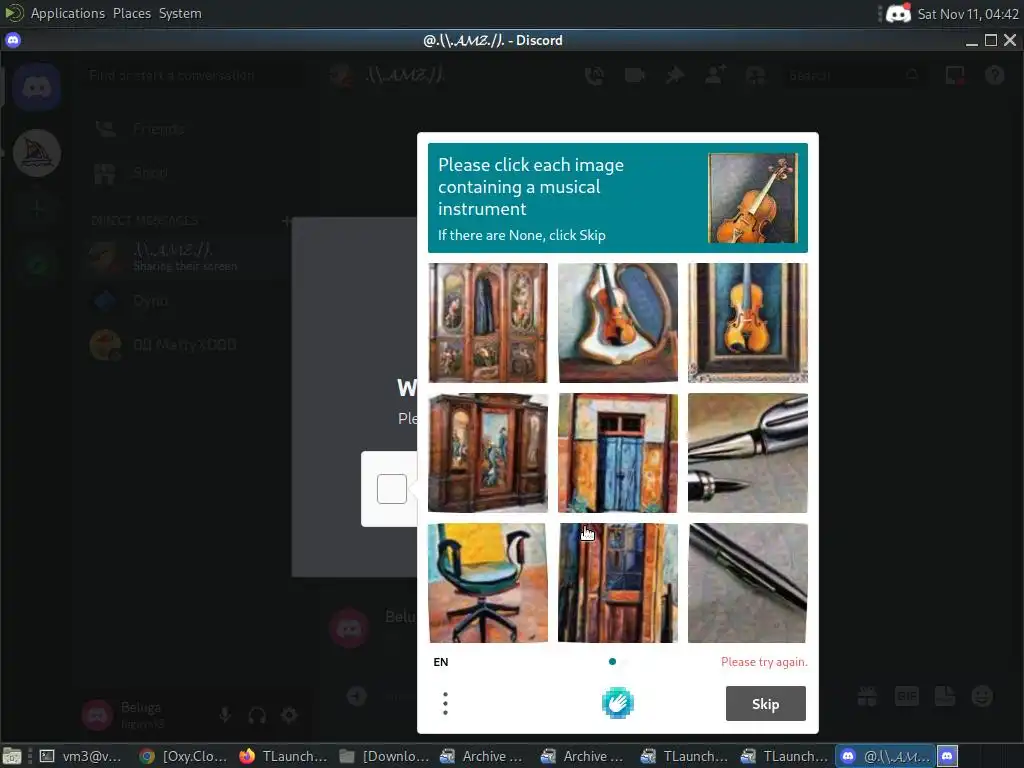The height and width of the screenshot is (768, 1024).
Task: Open the sailboat server icon
Action: click(x=37, y=153)
